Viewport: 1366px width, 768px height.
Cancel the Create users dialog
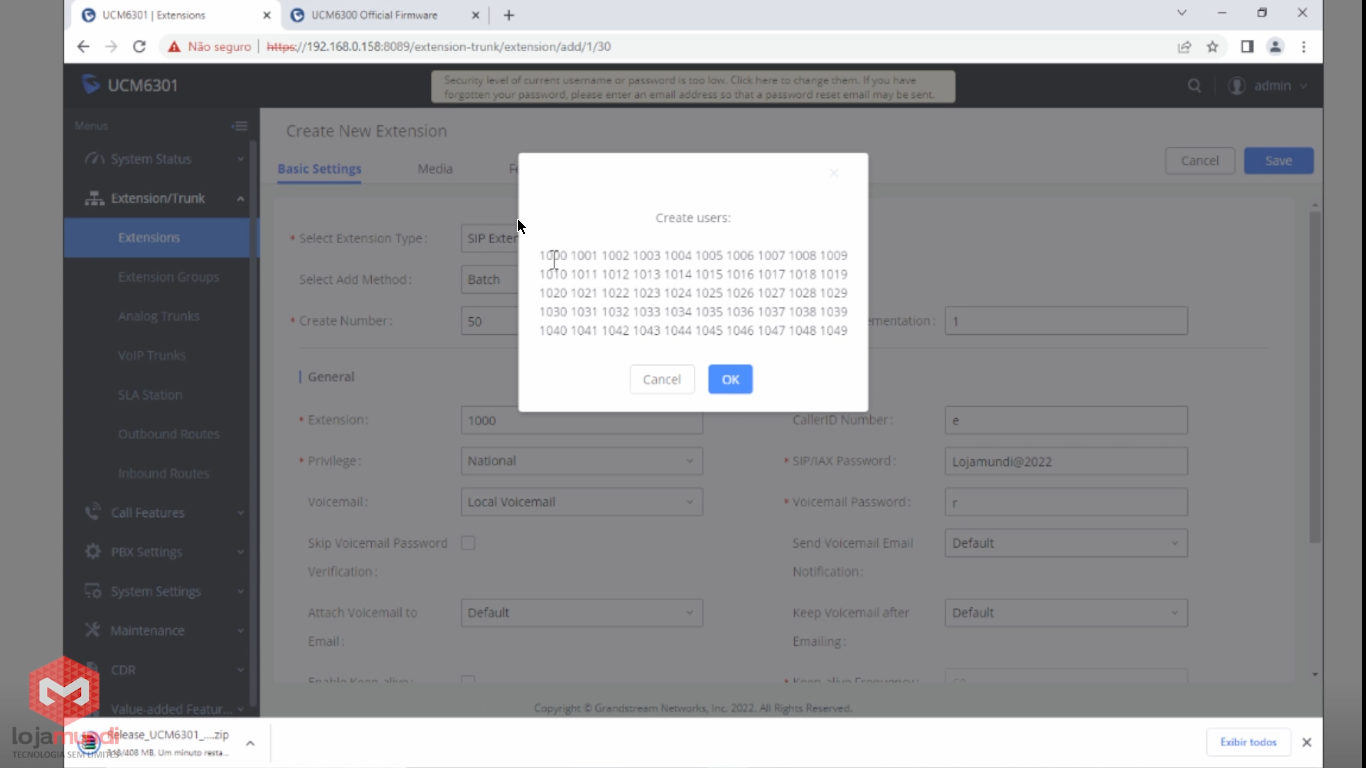point(661,379)
